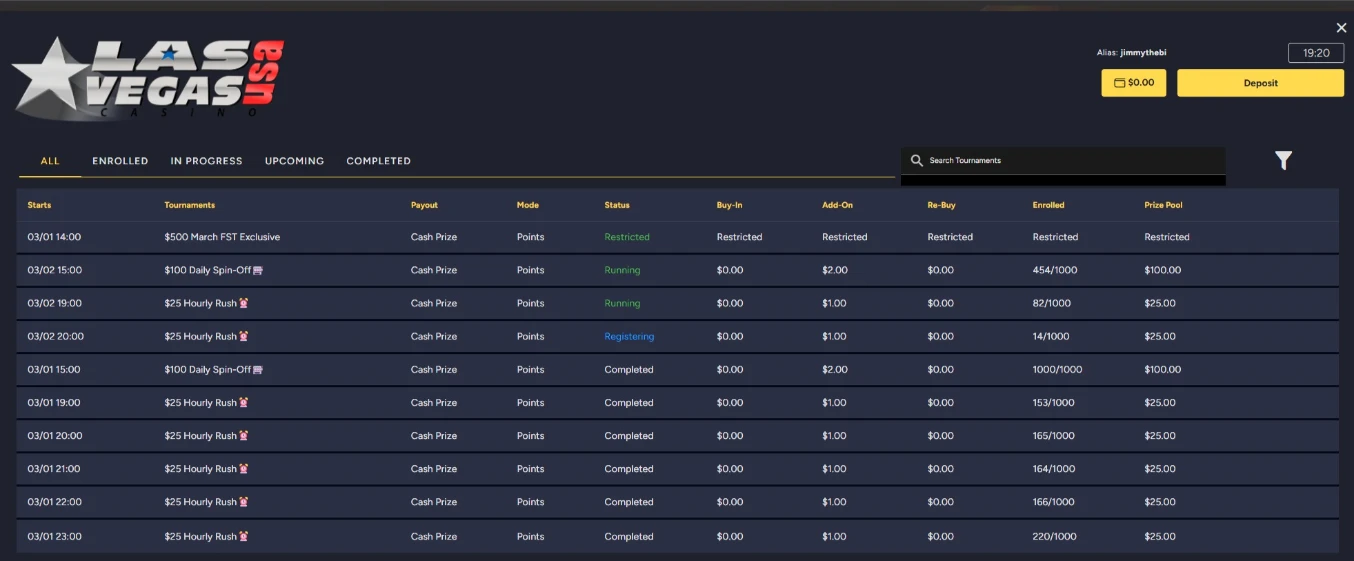Open the IN PROGRESS tab

(x=206, y=160)
